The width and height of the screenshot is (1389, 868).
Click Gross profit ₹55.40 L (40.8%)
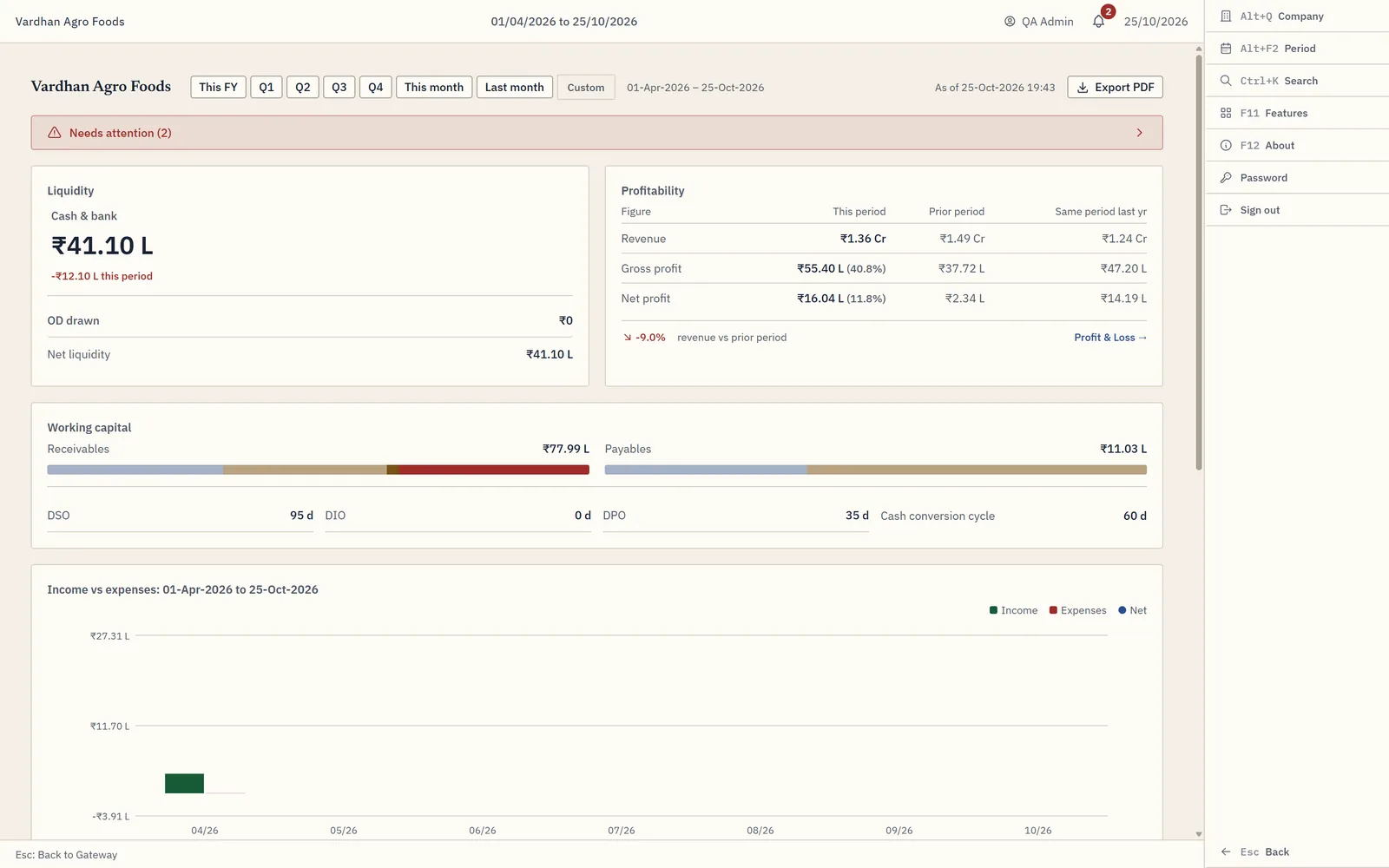841,269
